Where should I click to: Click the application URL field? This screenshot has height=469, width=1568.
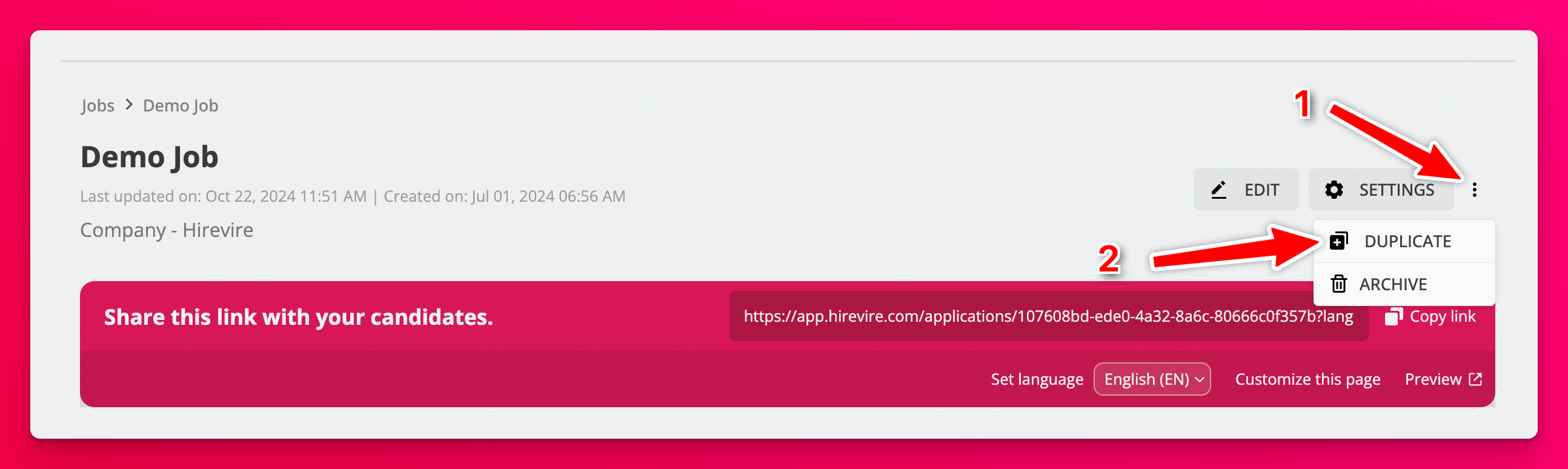click(x=1048, y=317)
